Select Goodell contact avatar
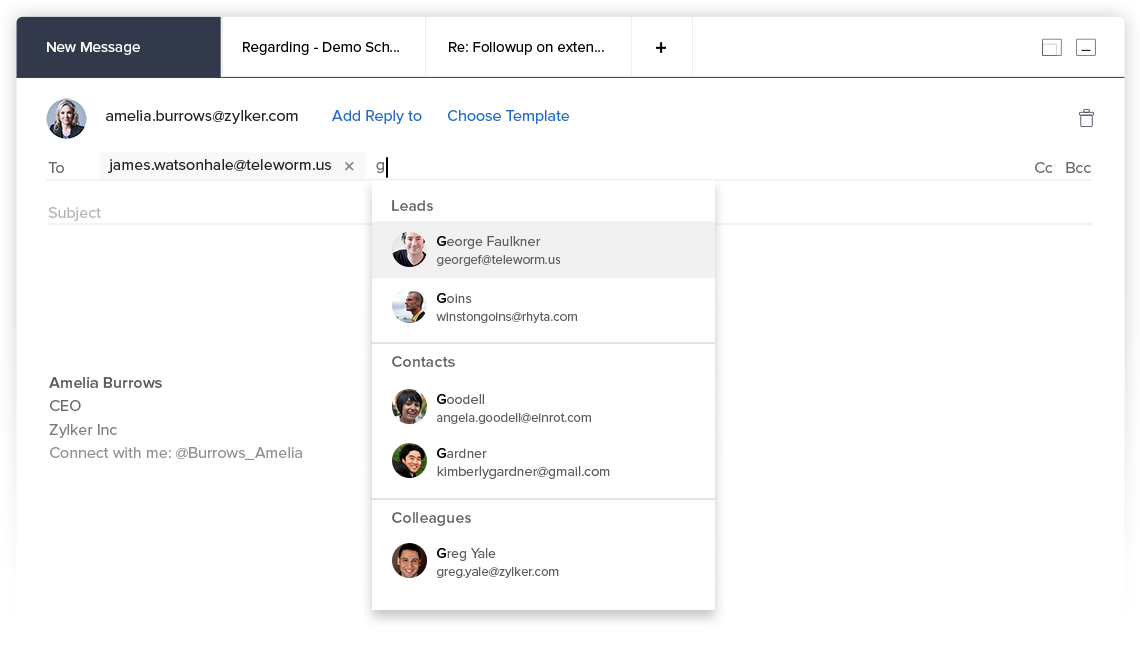1140x660 pixels. pyautogui.click(x=409, y=406)
